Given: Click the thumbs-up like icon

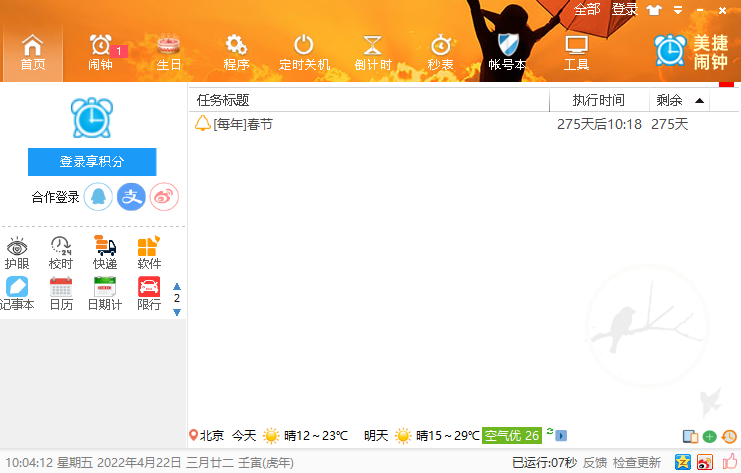Looking at the screenshot, I should click(x=731, y=462).
